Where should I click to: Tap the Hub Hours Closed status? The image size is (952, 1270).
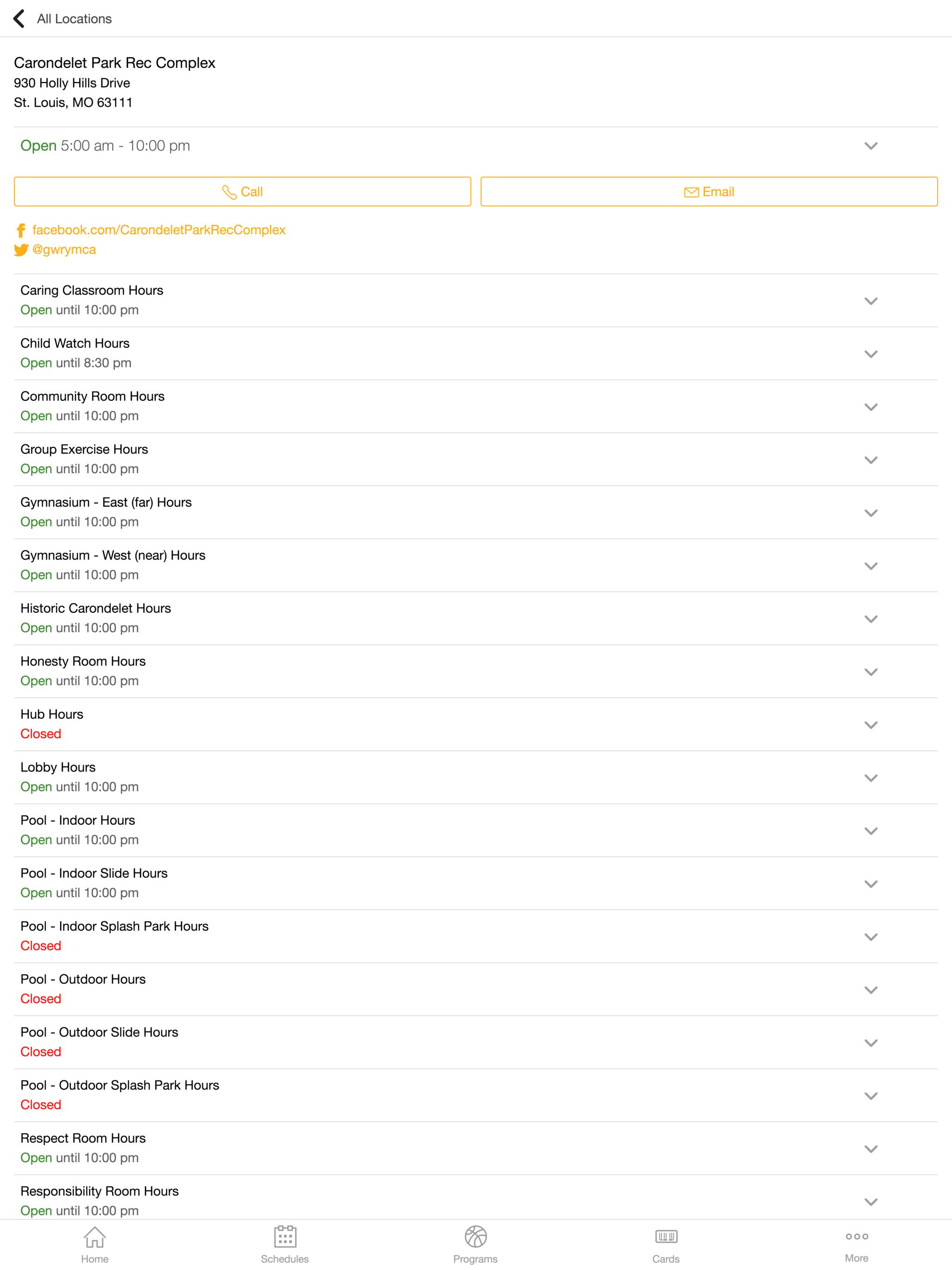pyautogui.click(x=41, y=734)
